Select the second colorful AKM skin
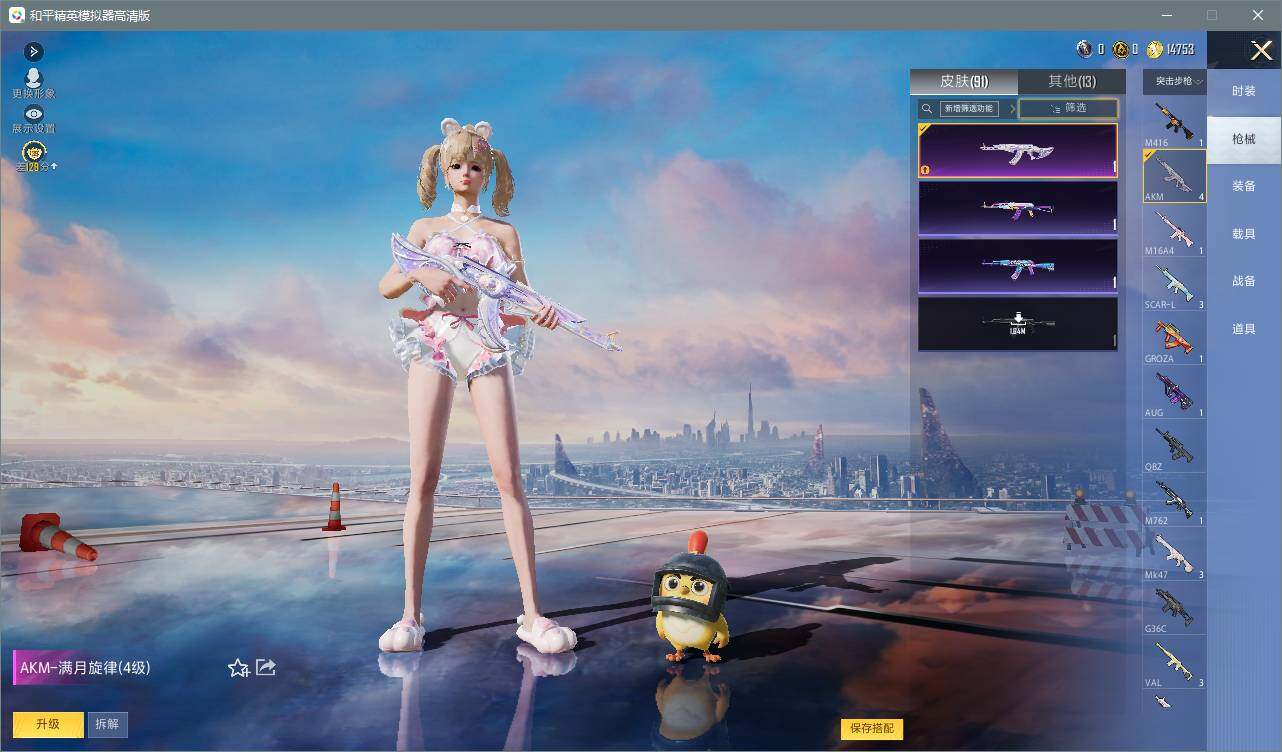 1018,208
